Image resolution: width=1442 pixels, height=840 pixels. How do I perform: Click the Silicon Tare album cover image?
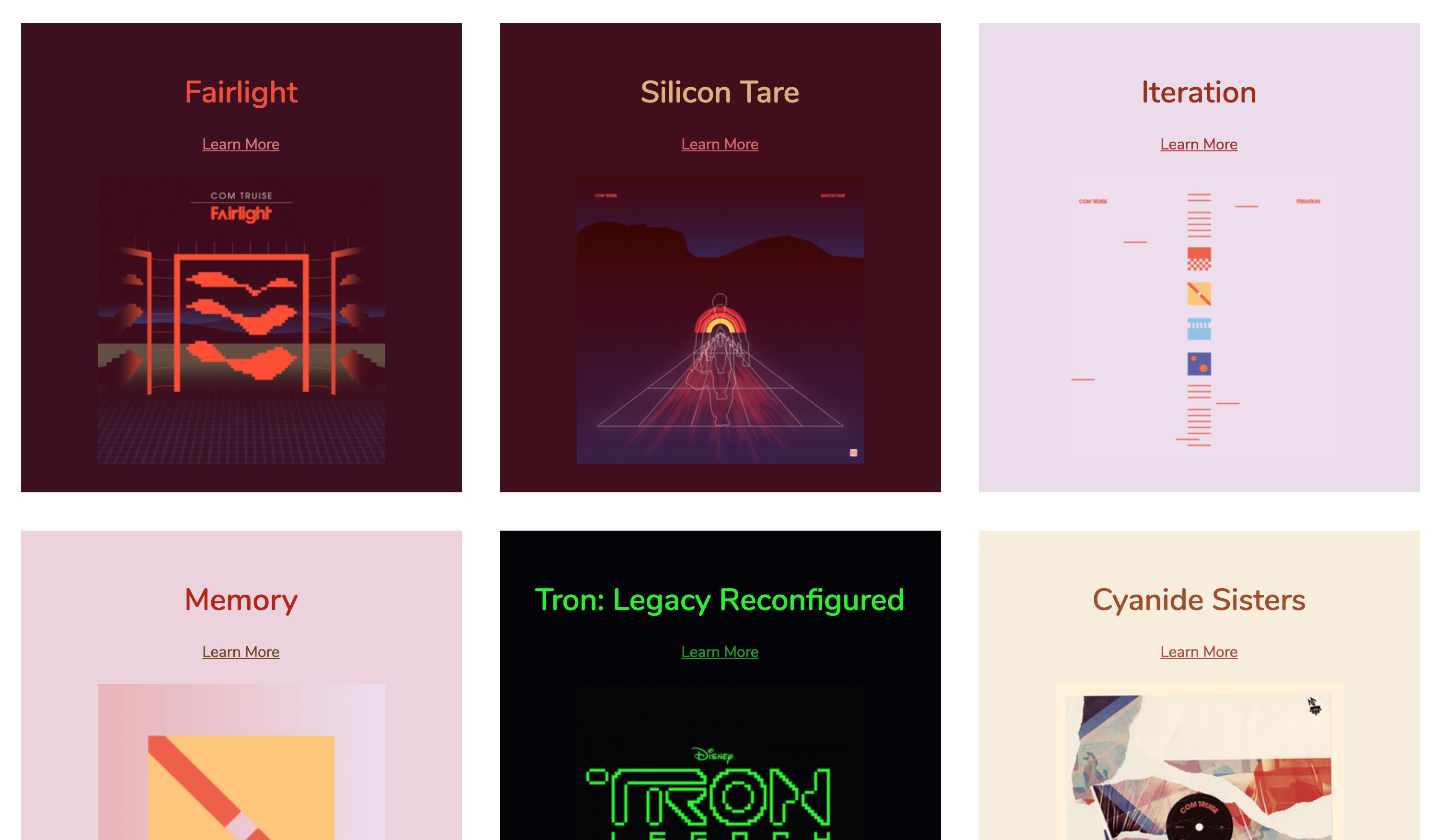(x=719, y=320)
